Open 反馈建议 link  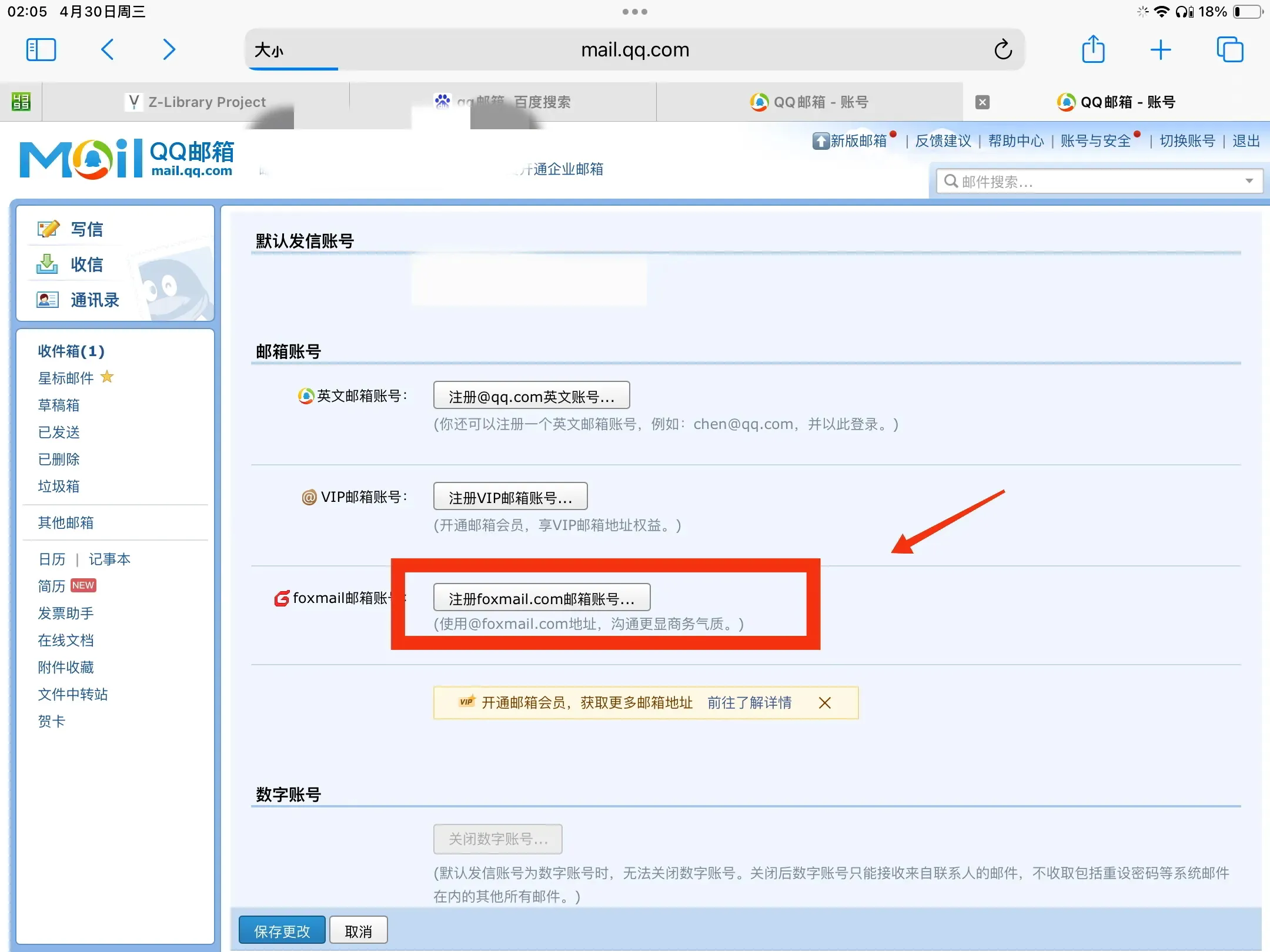coord(943,141)
